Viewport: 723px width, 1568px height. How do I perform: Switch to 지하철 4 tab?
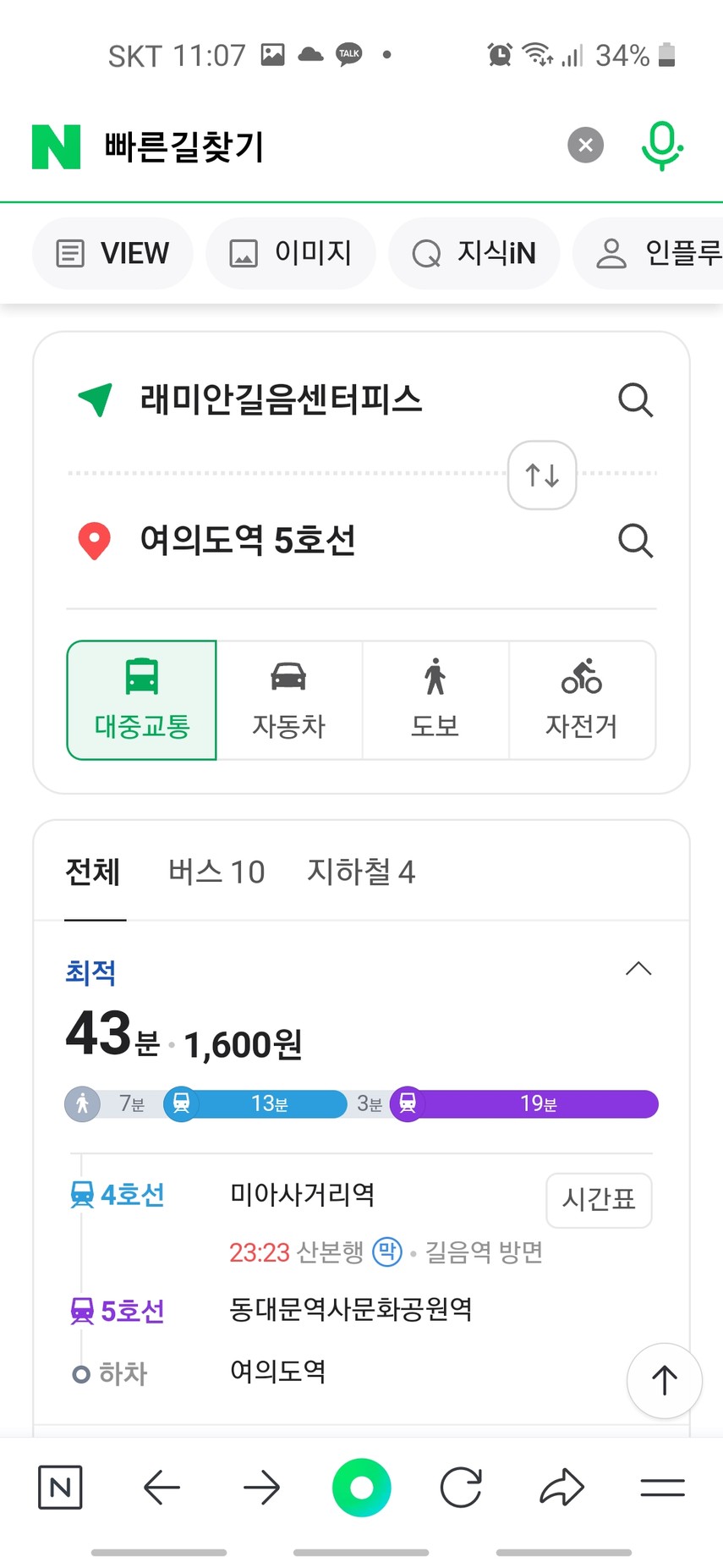click(x=361, y=872)
